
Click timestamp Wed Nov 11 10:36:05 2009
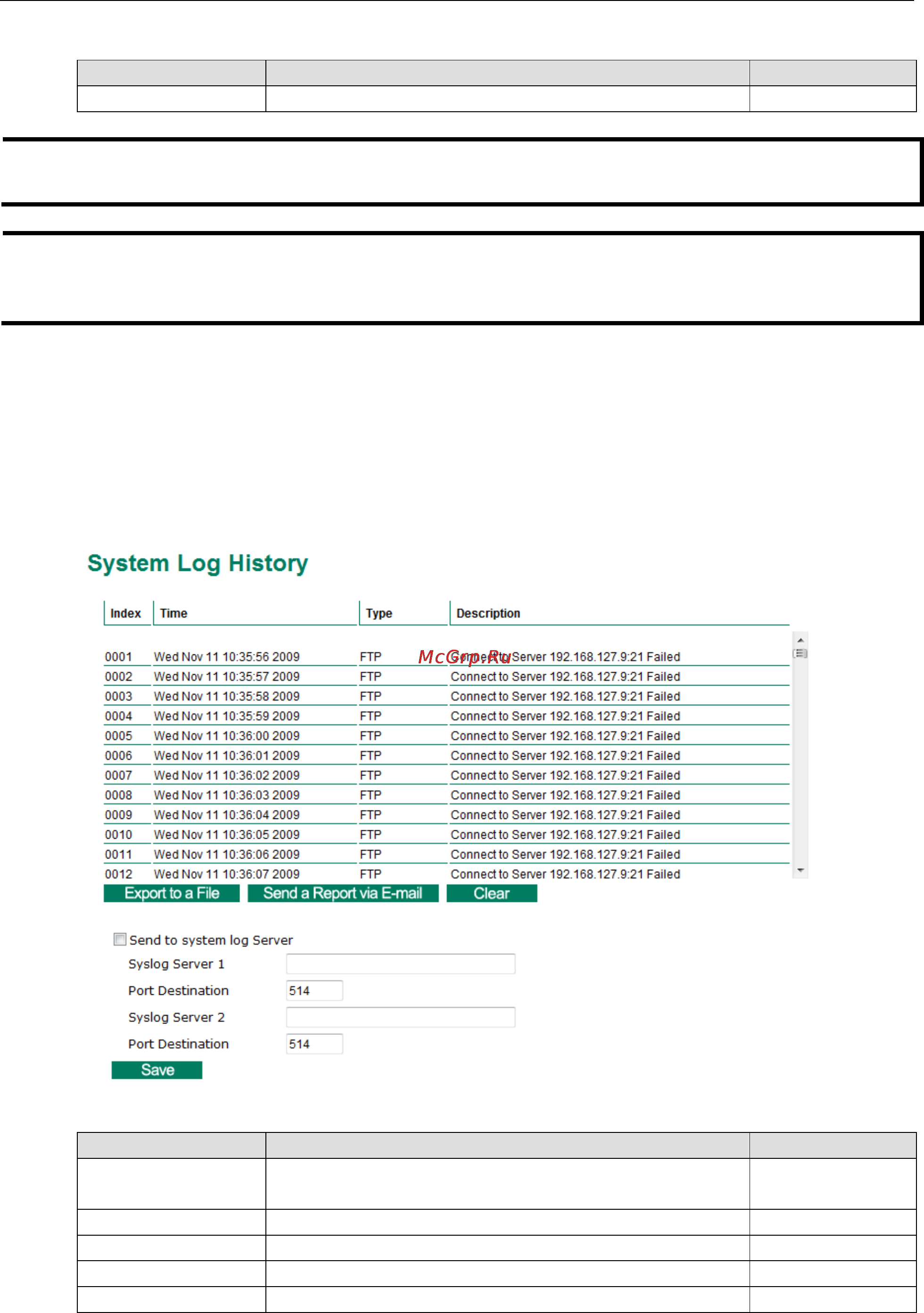tap(226, 834)
